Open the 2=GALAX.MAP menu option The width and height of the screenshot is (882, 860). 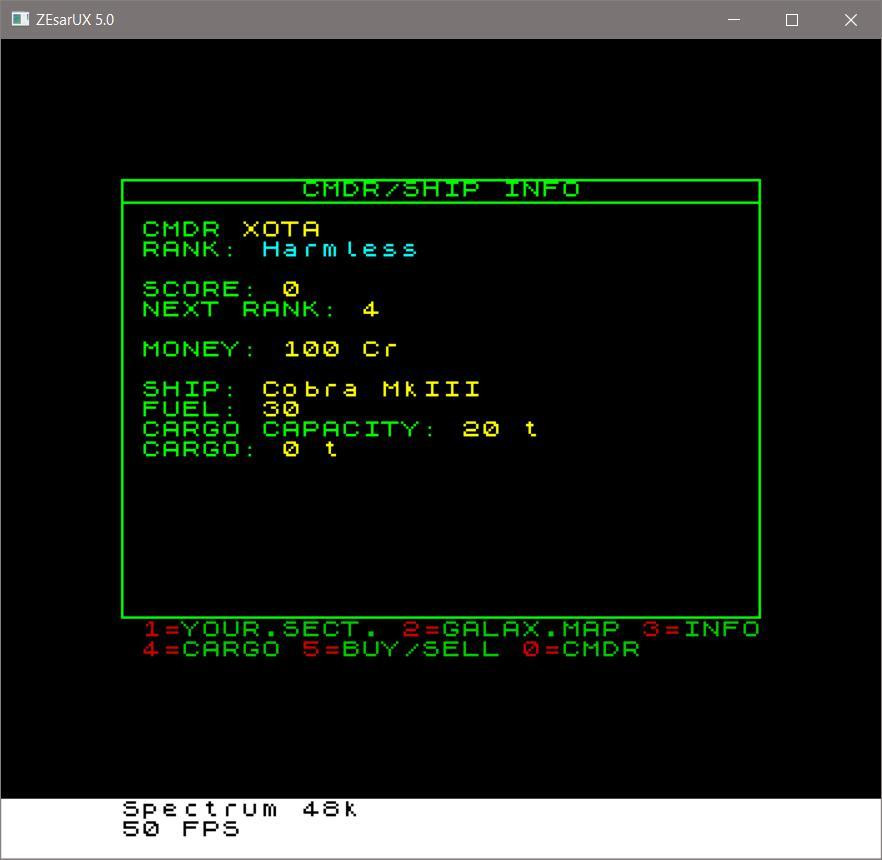[x=511, y=629]
